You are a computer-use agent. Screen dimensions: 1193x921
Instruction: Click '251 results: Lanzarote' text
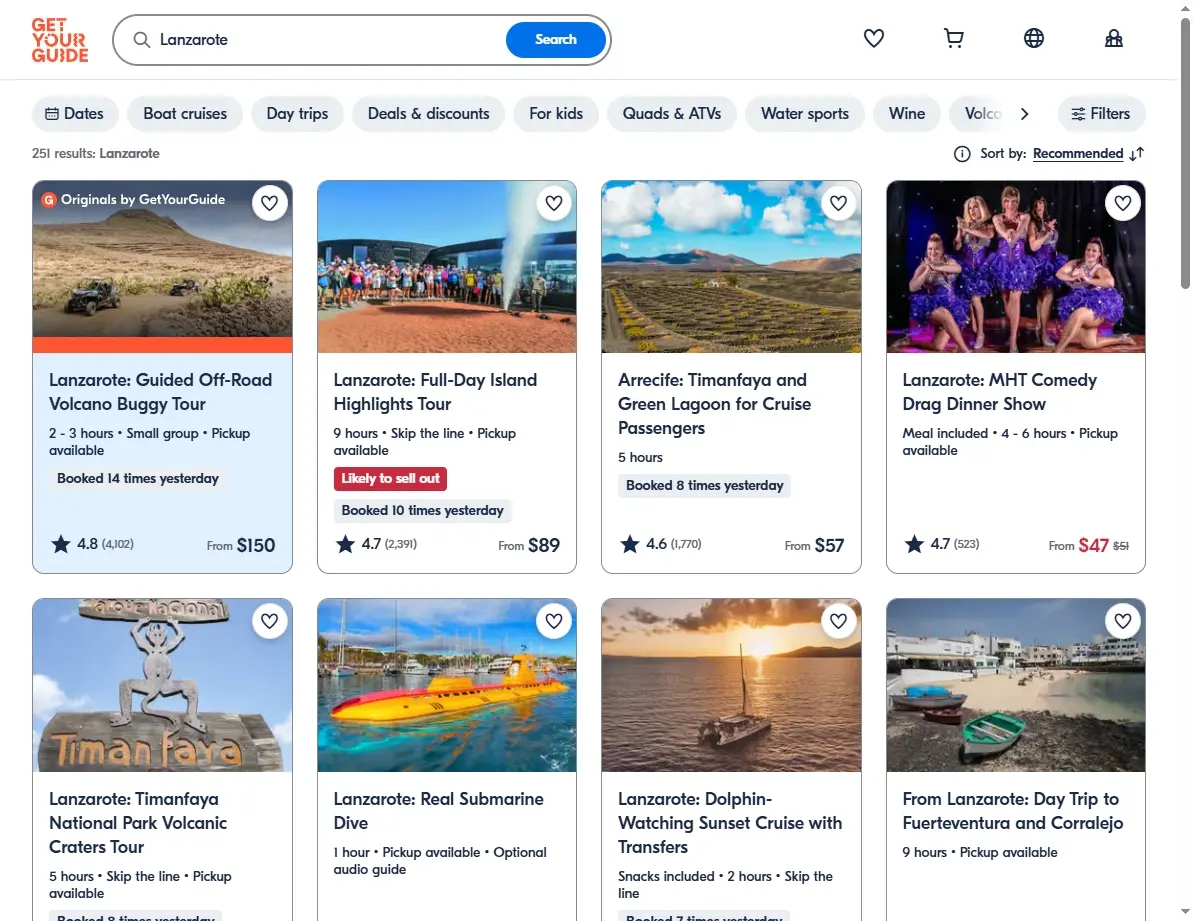96,154
